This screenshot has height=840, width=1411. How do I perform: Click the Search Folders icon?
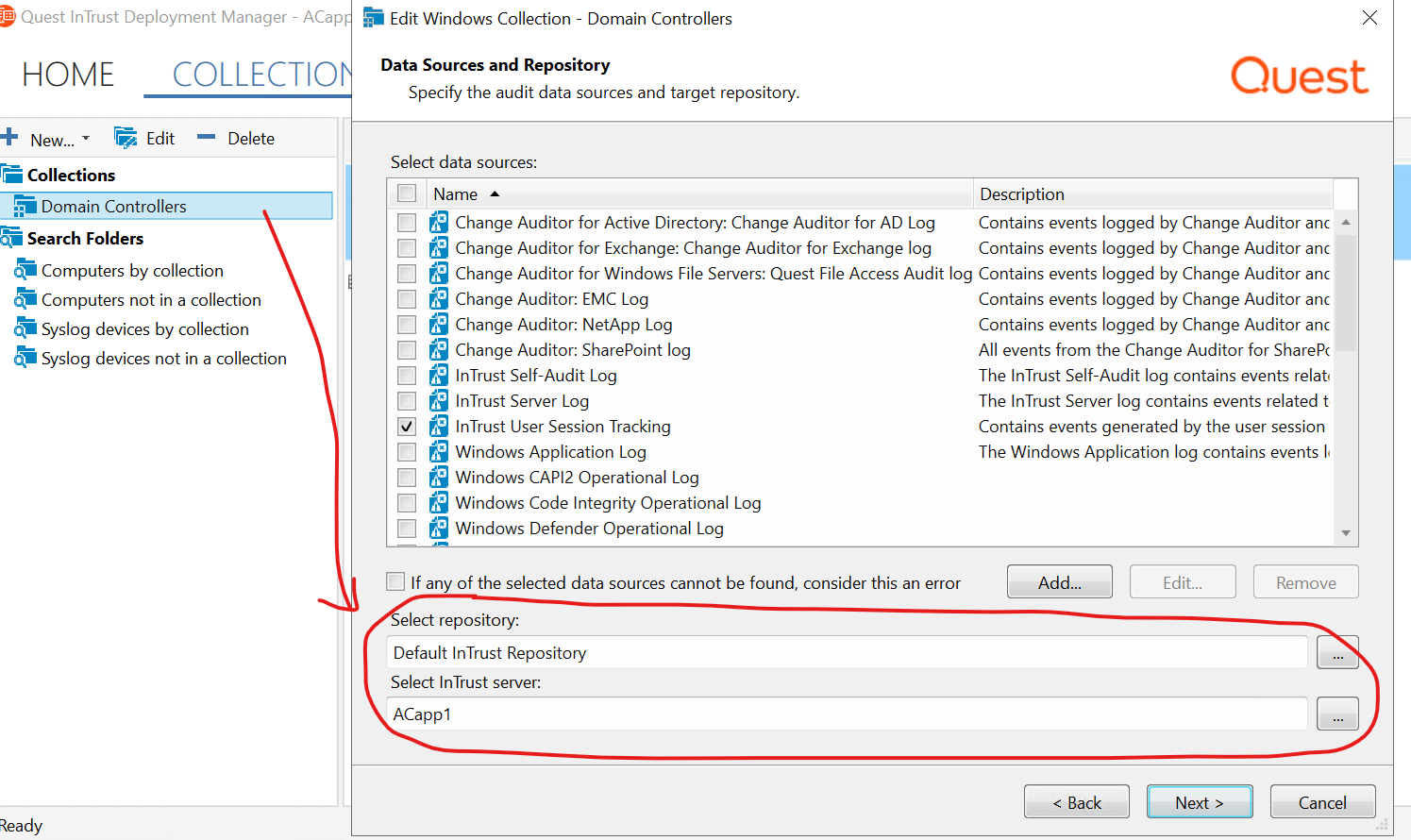click(11, 238)
